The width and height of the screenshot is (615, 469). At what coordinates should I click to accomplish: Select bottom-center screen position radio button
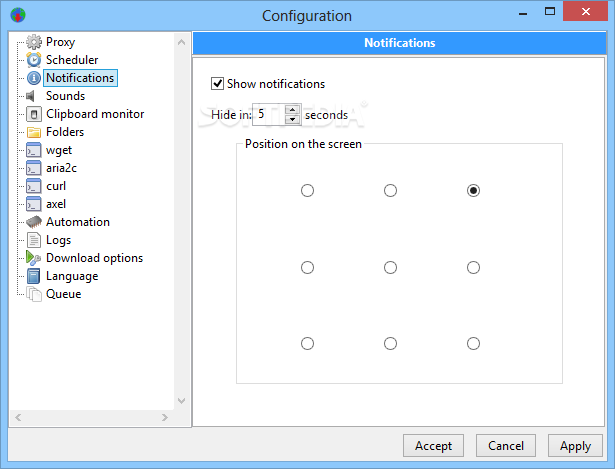(390, 344)
